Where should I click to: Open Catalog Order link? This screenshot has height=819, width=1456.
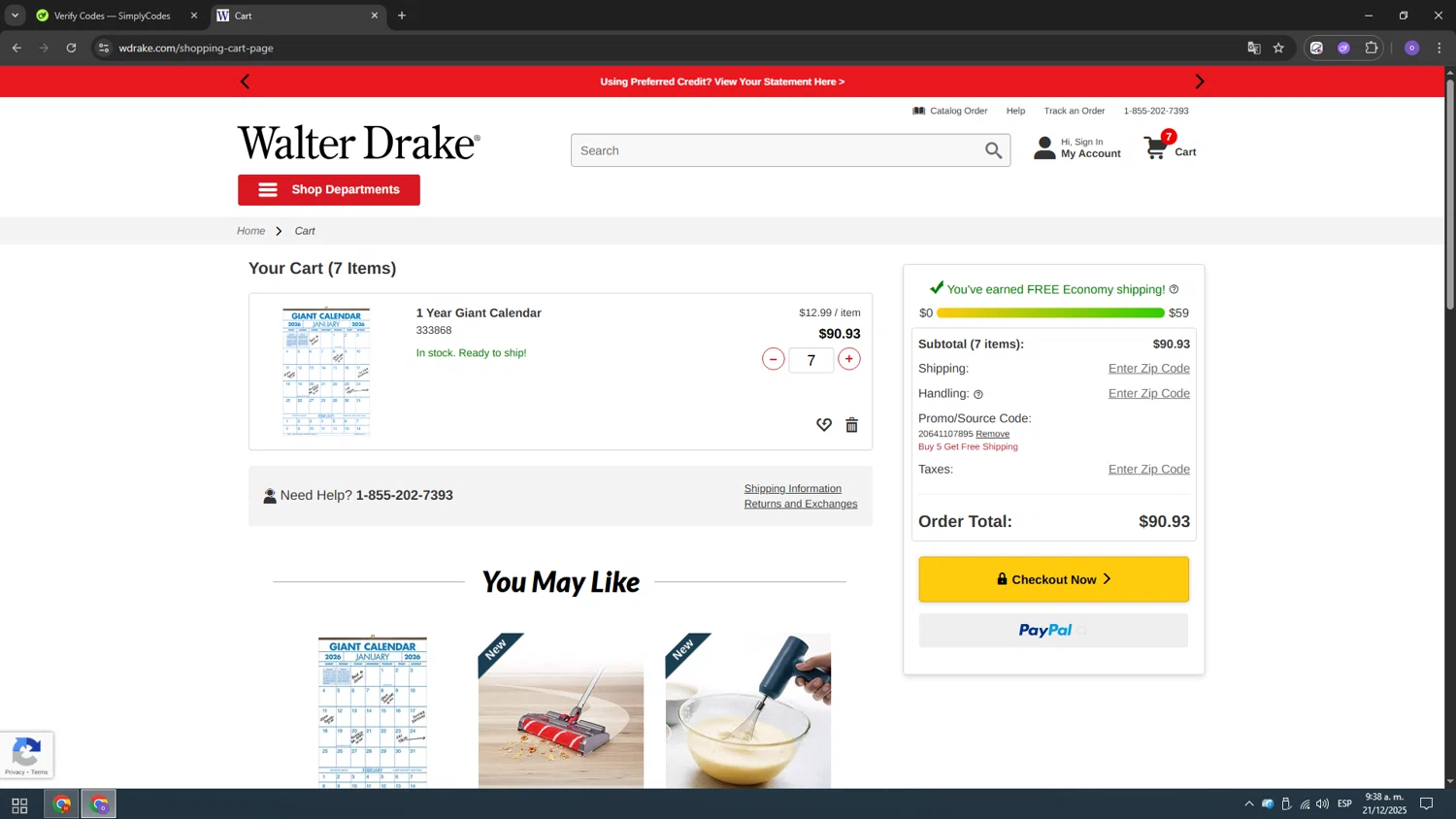click(949, 111)
